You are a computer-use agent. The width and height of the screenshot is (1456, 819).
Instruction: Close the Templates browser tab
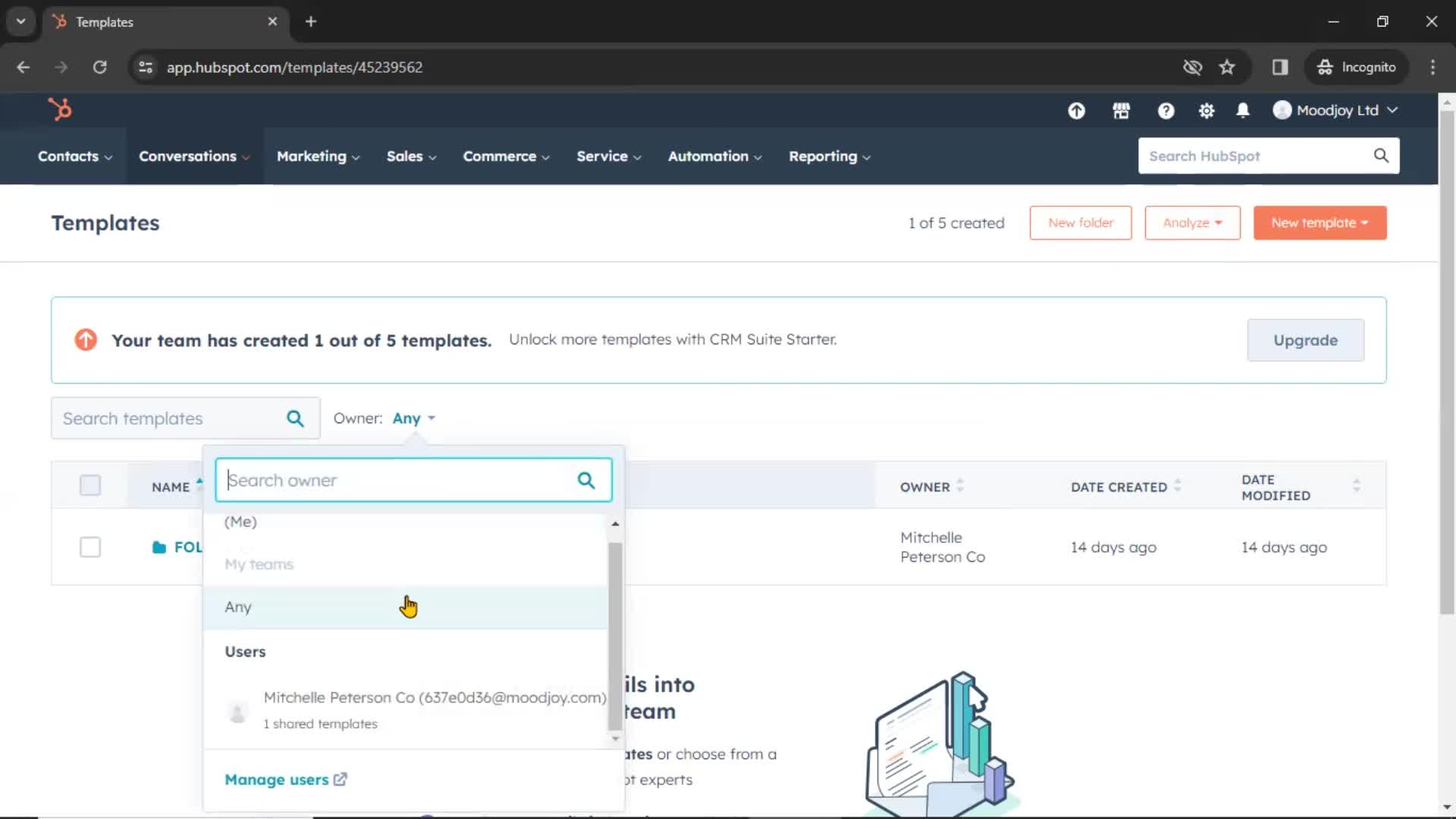(272, 21)
